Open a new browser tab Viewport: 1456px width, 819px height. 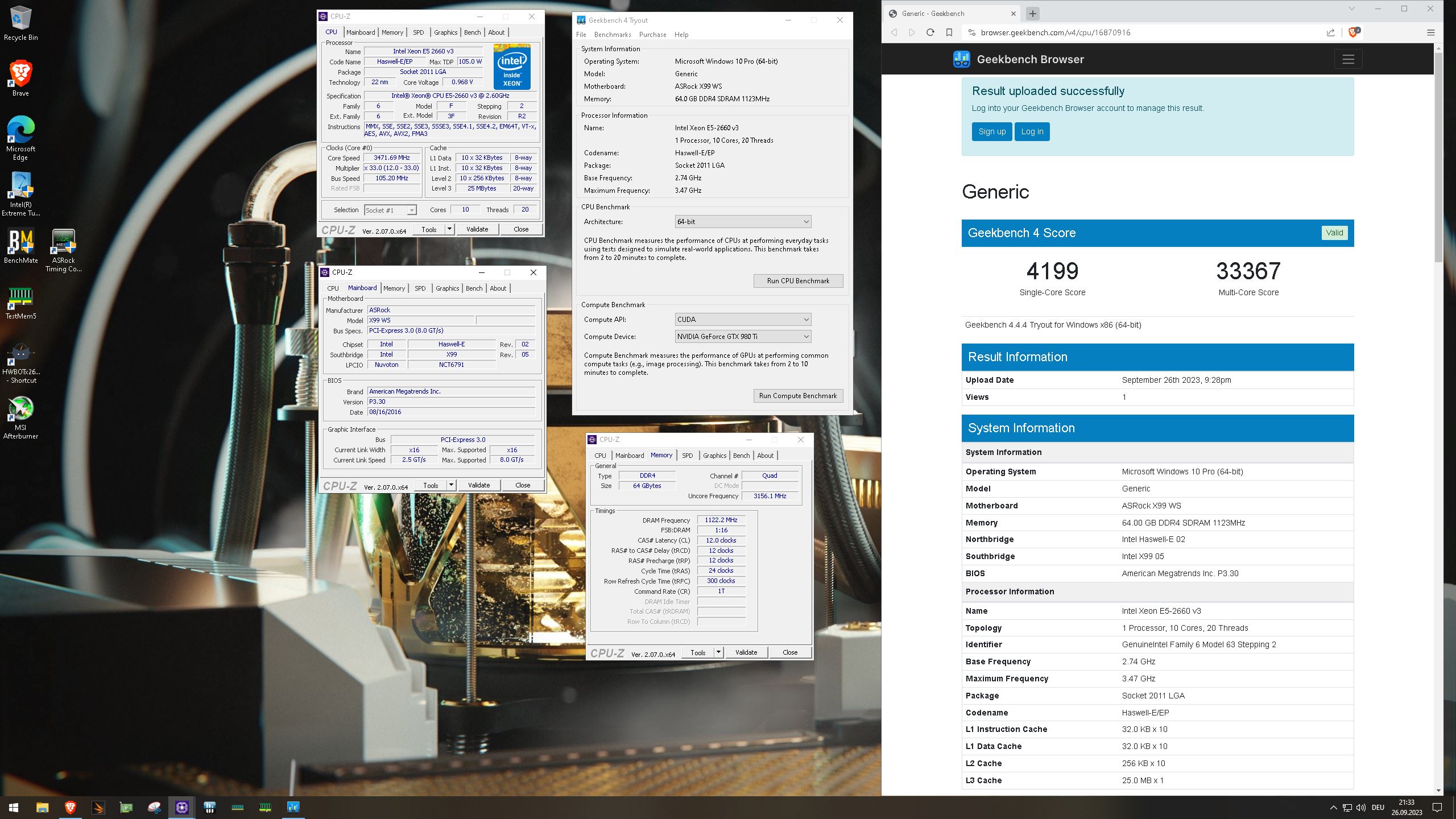tap(1033, 13)
